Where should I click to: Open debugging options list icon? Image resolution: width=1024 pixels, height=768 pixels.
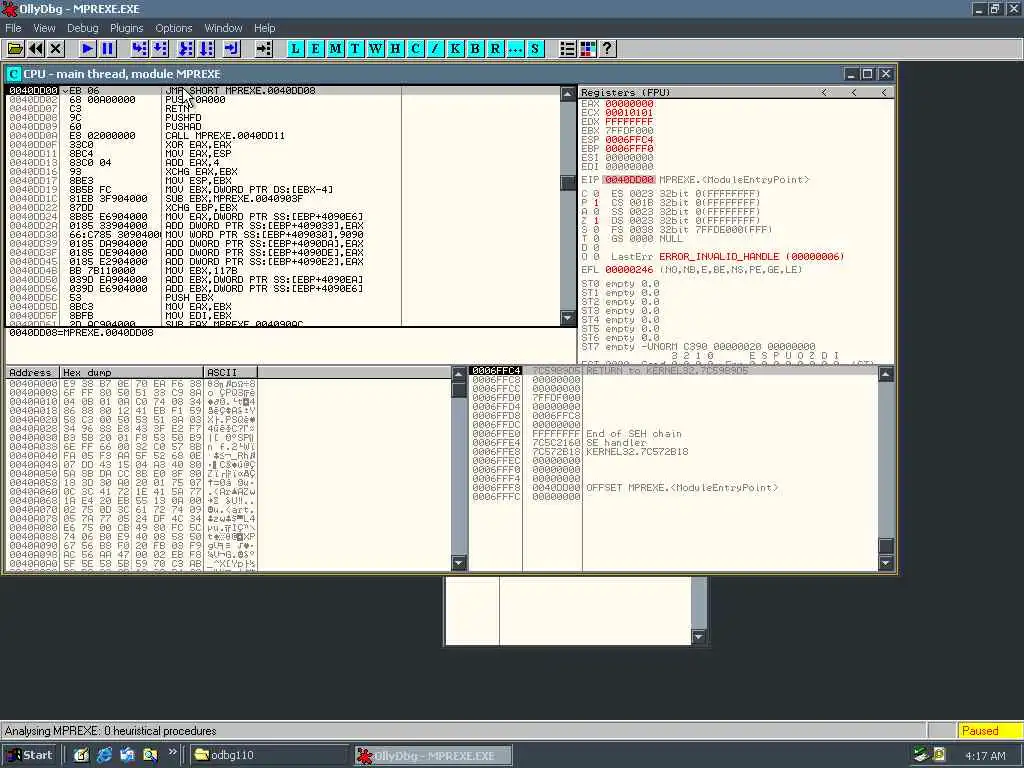568,48
